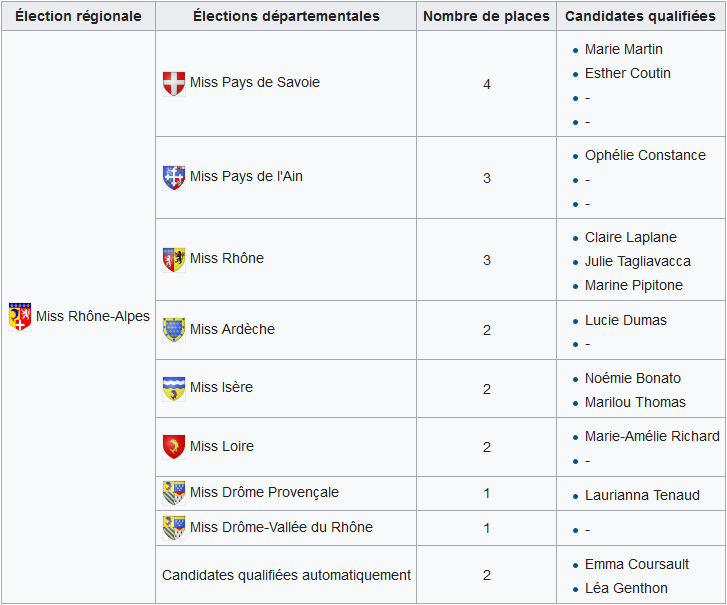This screenshot has width=727, height=605.
Task: Click the Savoie coat of arms icon
Action: pyautogui.click(x=174, y=84)
